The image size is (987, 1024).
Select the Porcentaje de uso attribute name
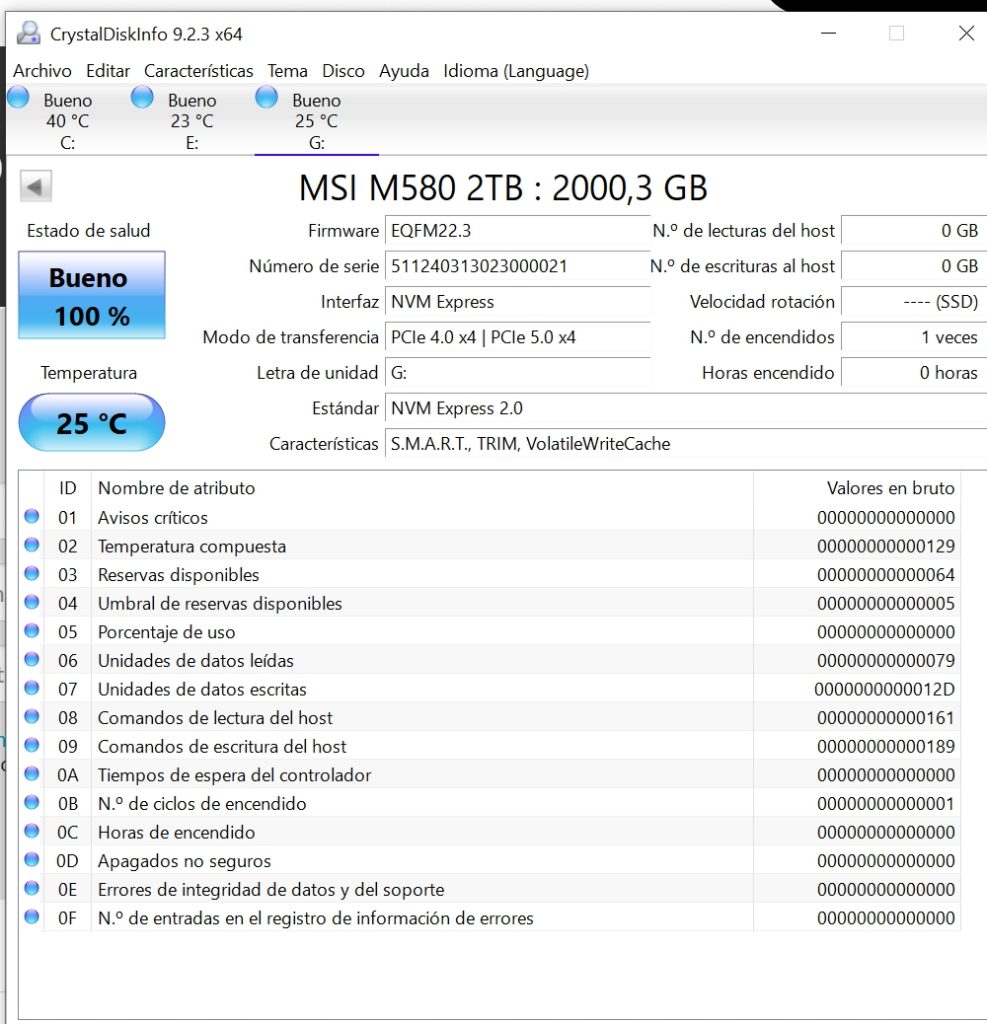click(x=167, y=632)
